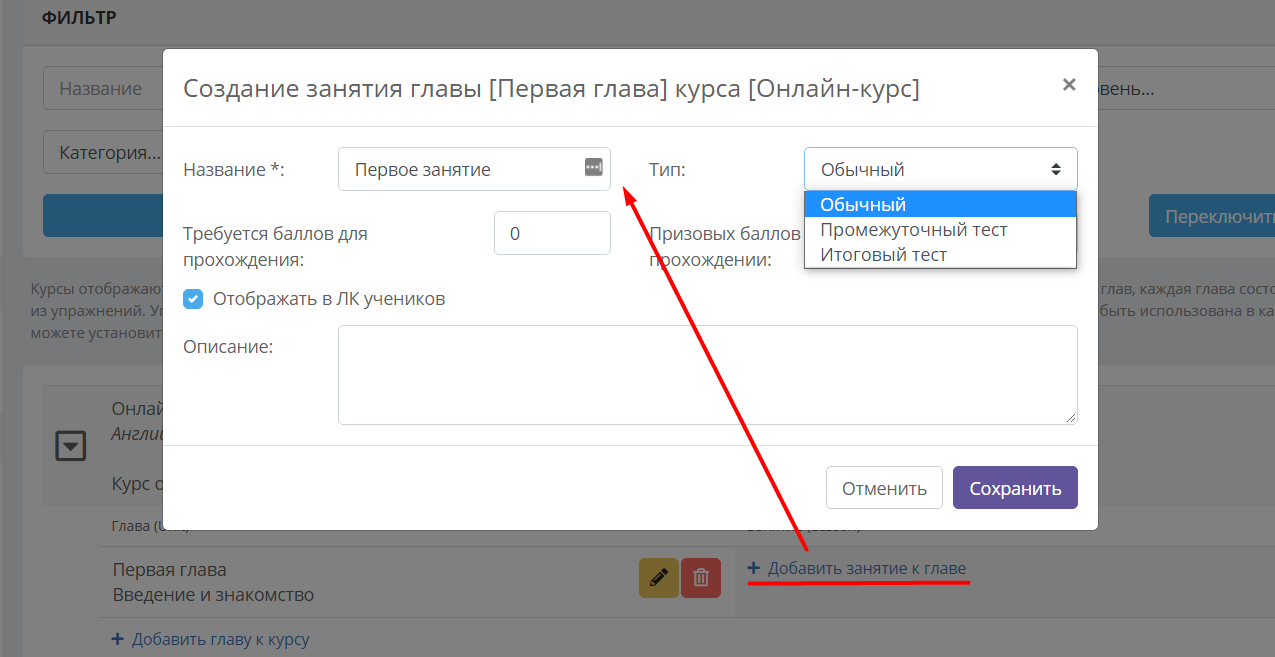Click the dots icon inside Название field
The image size is (1275, 657).
click(x=594, y=167)
